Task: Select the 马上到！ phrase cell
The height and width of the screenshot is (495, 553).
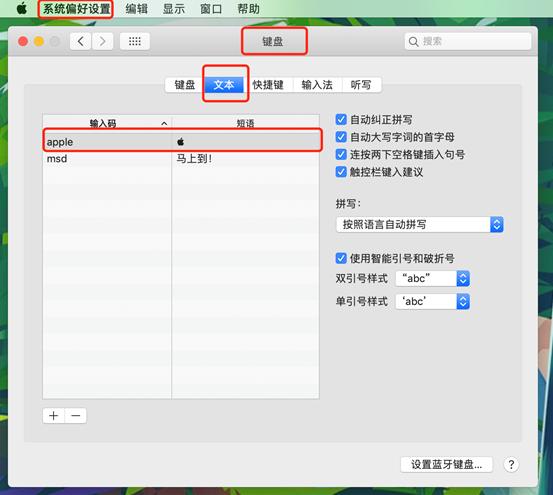Action: [x=245, y=159]
